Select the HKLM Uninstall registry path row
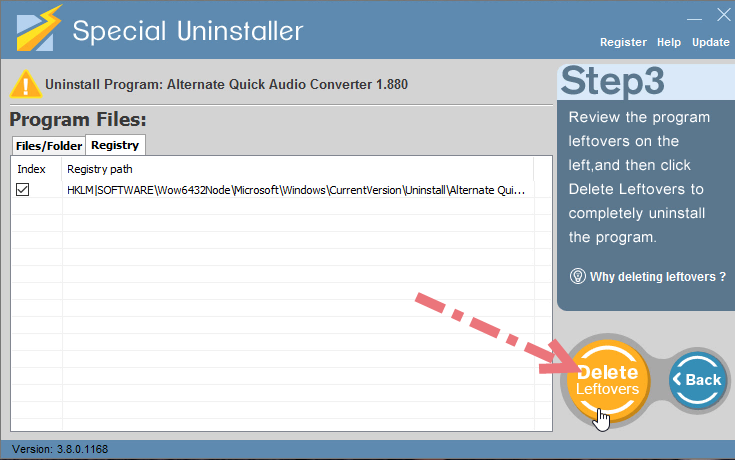735x460 pixels. click(x=272, y=190)
